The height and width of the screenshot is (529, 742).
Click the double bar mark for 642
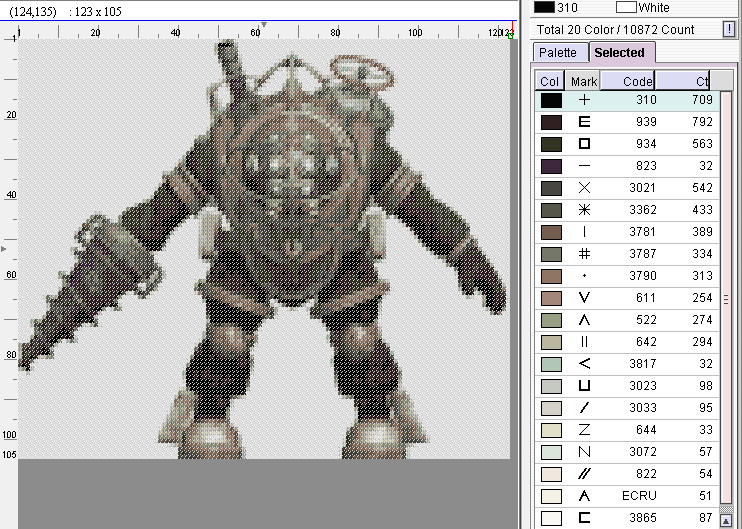click(584, 342)
